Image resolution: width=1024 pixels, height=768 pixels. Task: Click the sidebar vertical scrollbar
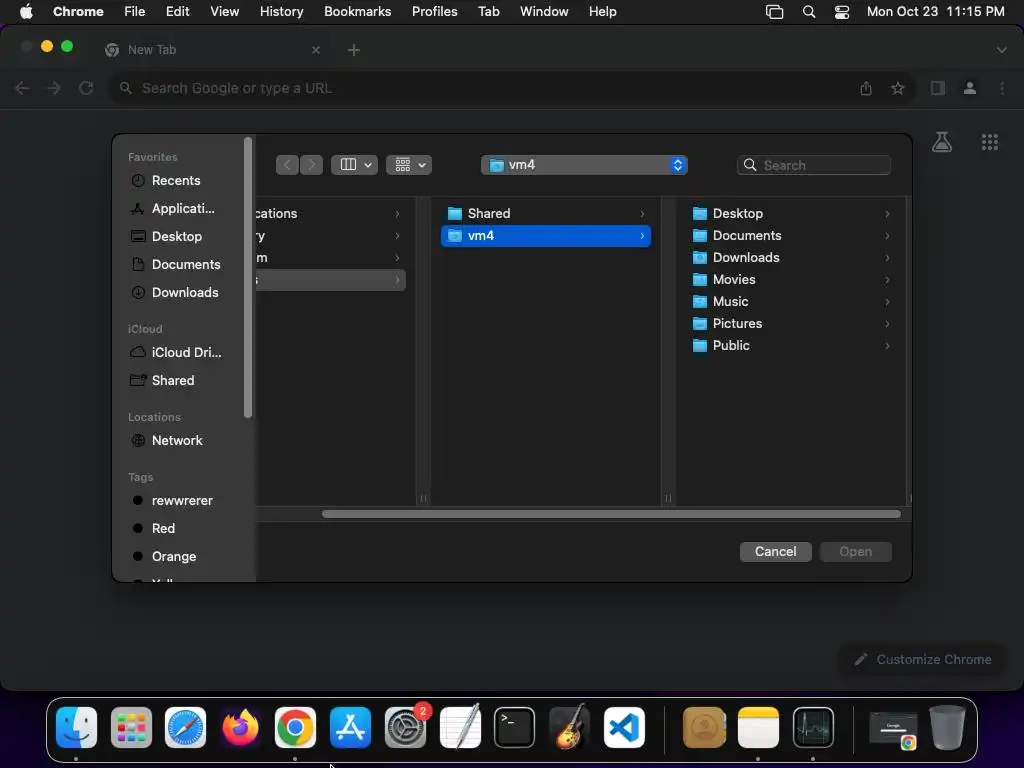pos(248,278)
